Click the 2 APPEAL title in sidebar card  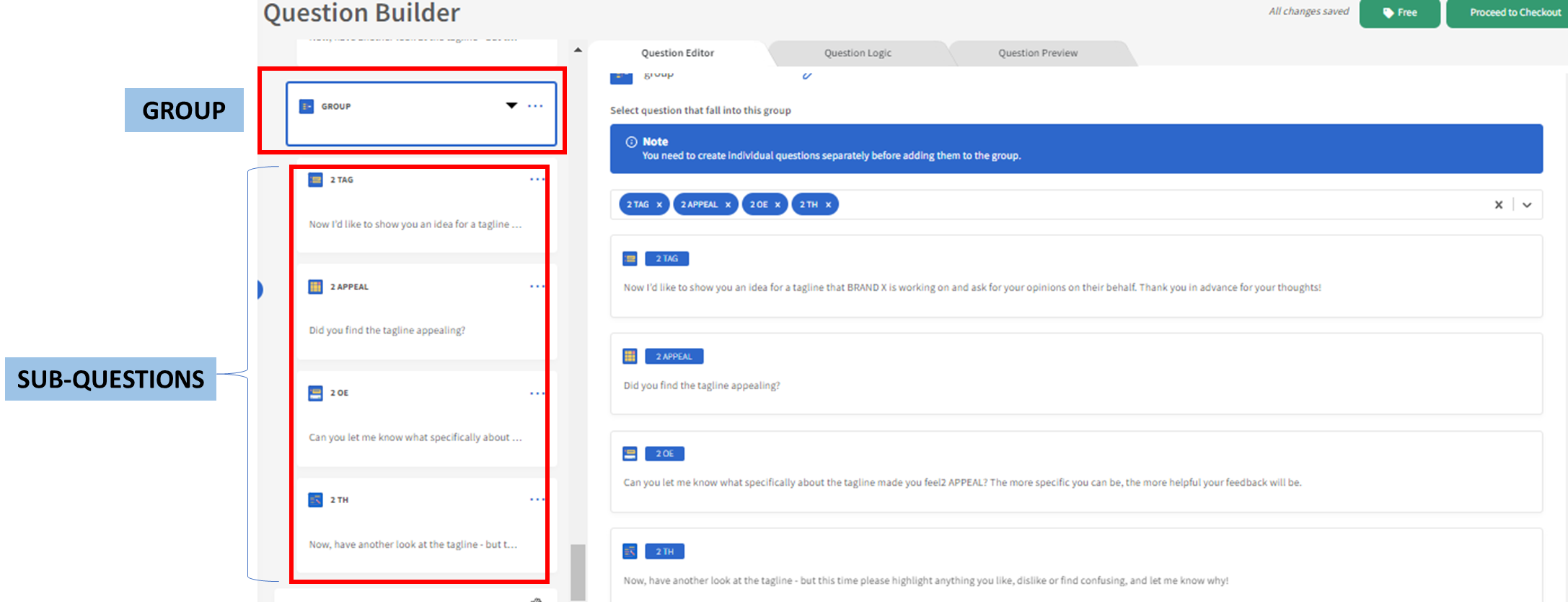349,287
